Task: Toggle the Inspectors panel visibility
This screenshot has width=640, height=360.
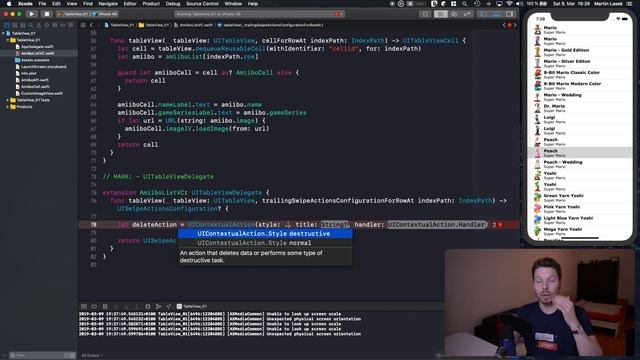Action: click(x=509, y=14)
